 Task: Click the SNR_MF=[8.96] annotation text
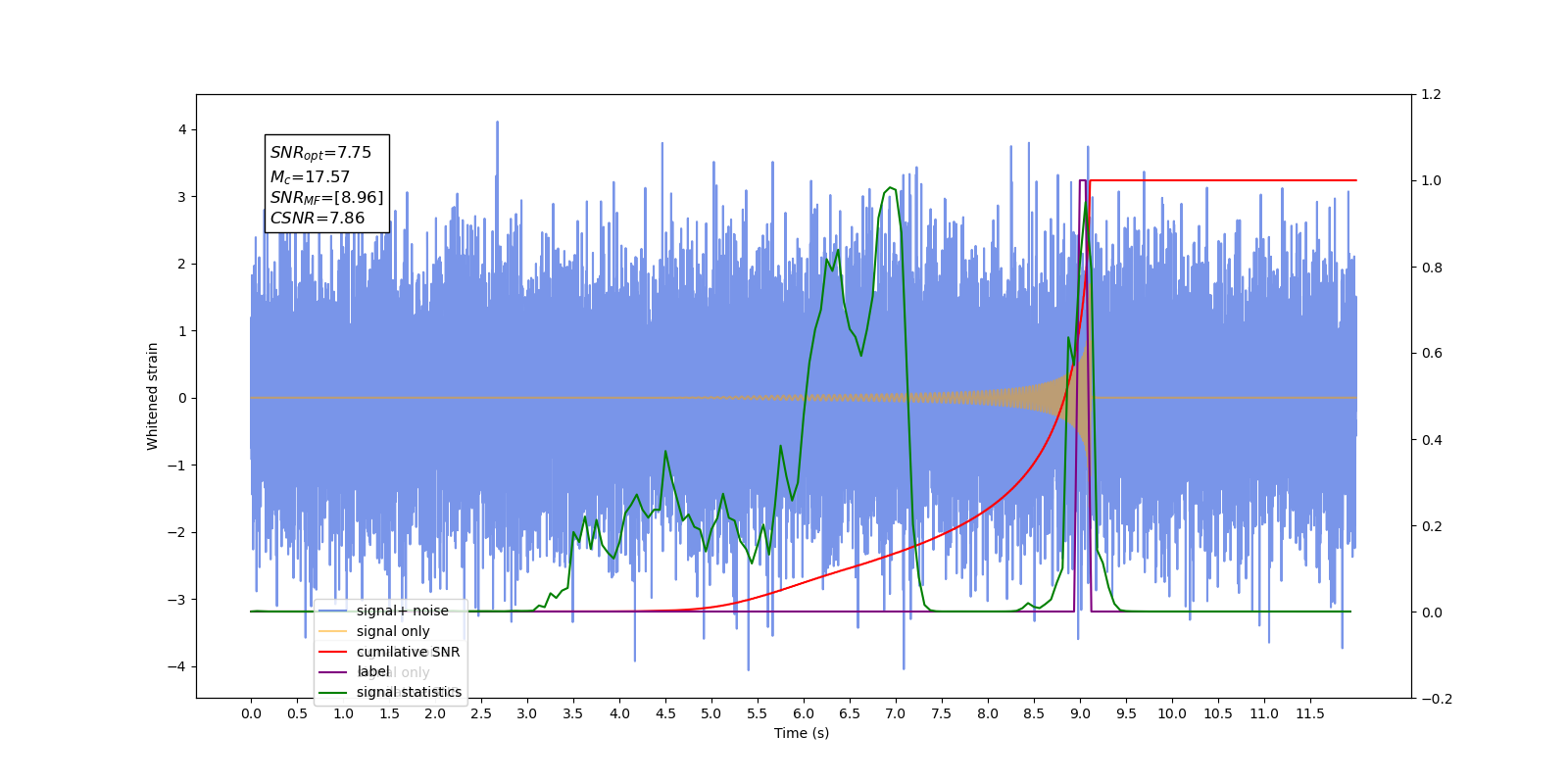(326, 198)
